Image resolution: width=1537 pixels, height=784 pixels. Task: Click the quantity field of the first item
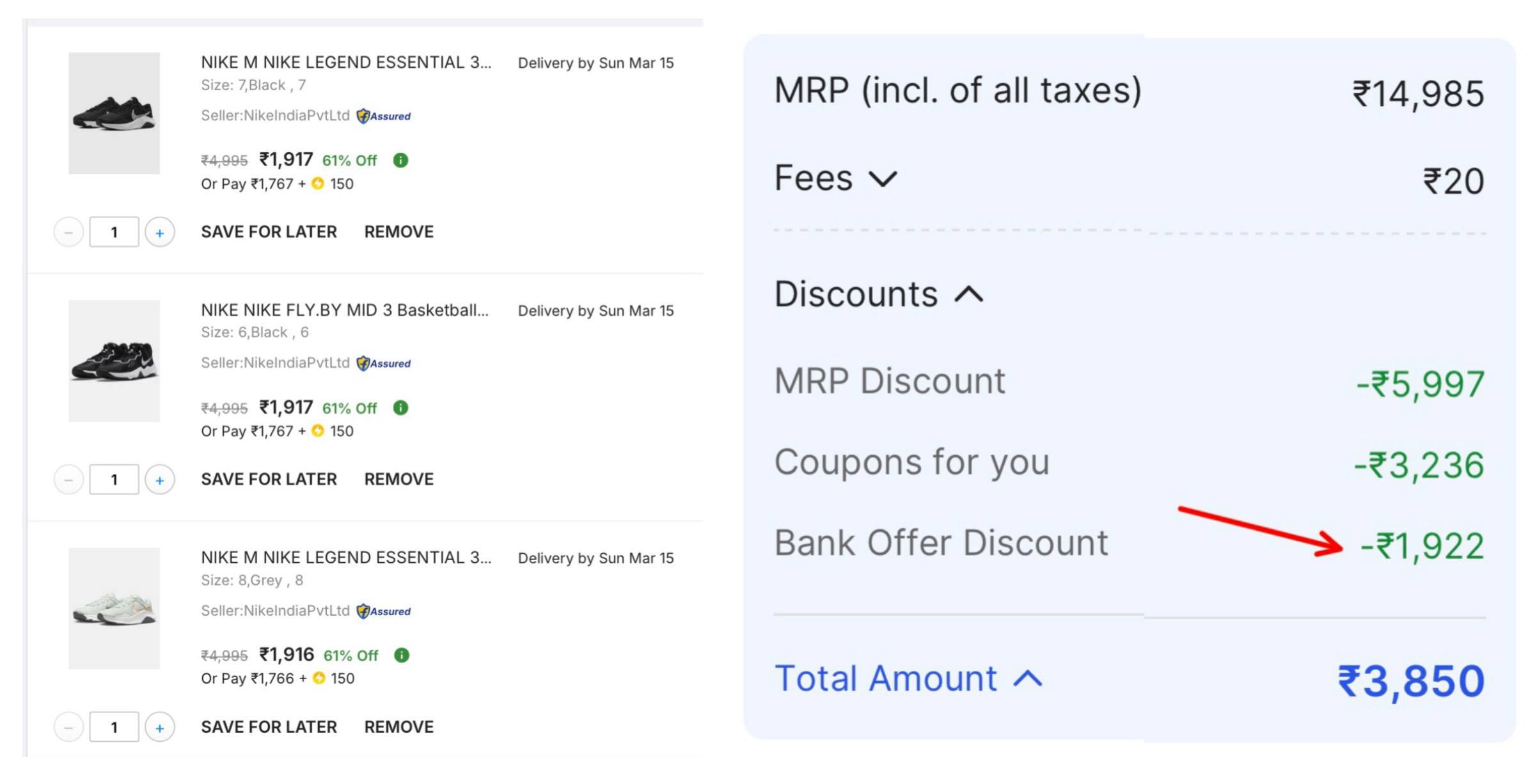pyautogui.click(x=114, y=232)
